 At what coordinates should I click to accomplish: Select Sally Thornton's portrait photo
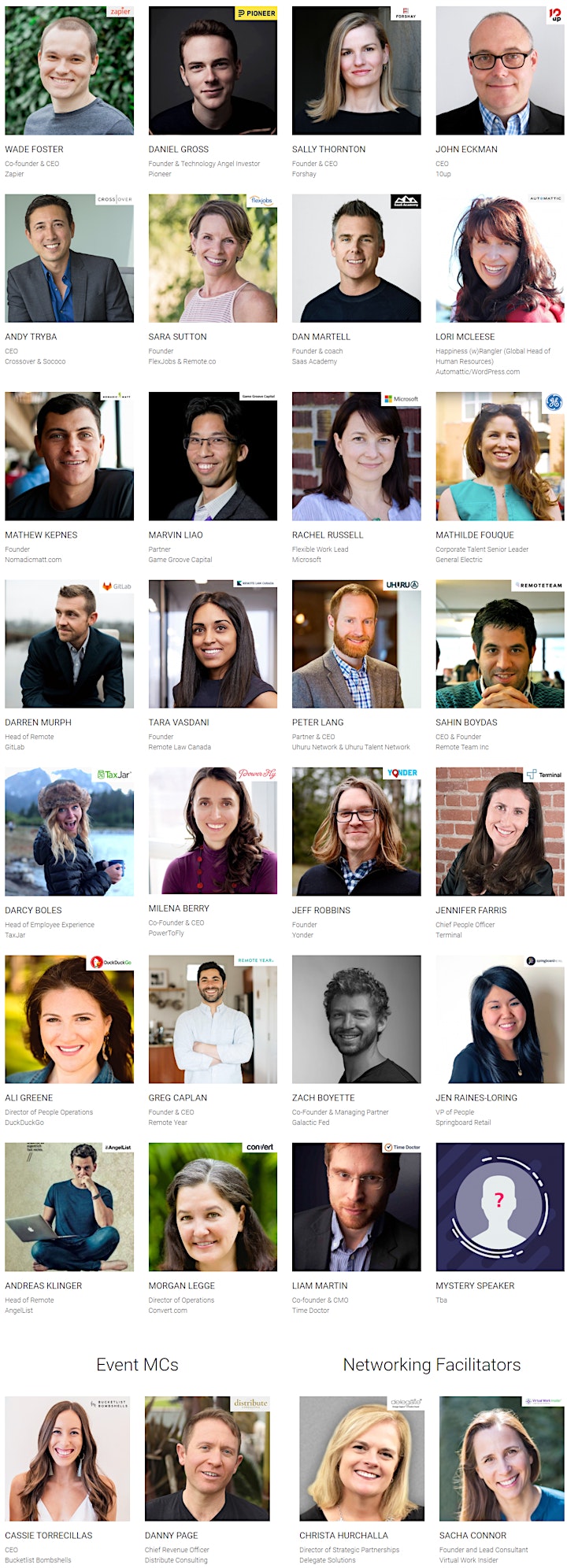pos(357,70)
